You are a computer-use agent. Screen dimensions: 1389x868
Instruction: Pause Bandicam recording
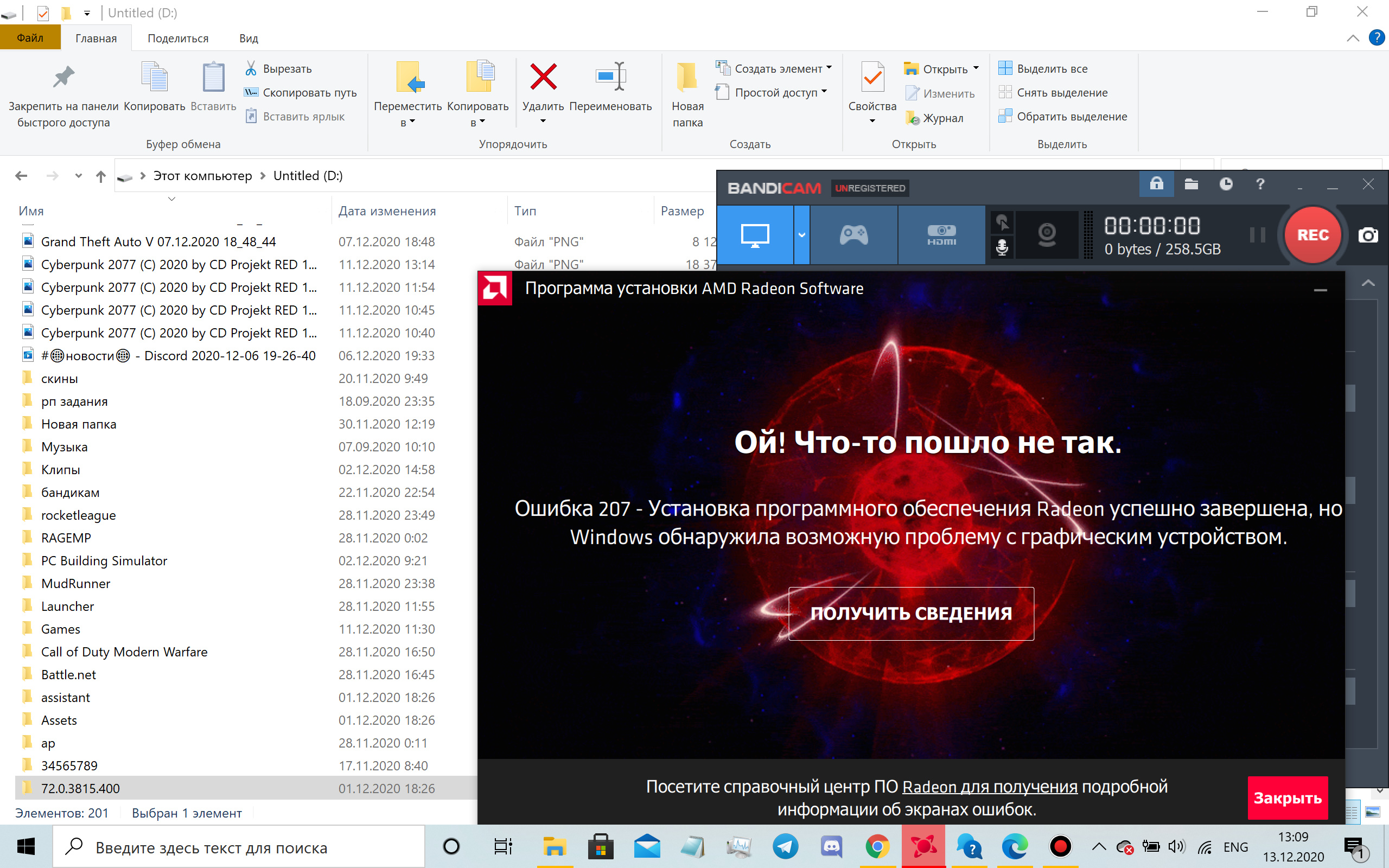[1257, 235]
